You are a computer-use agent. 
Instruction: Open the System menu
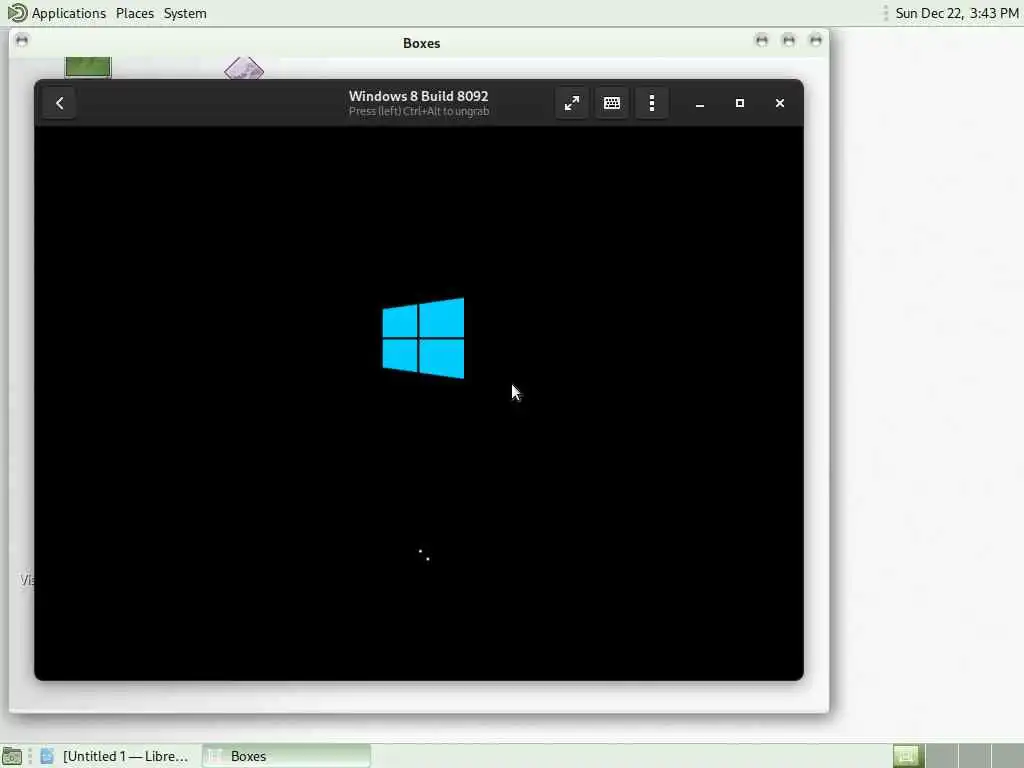pyautogui.click(x=185, y=13)
